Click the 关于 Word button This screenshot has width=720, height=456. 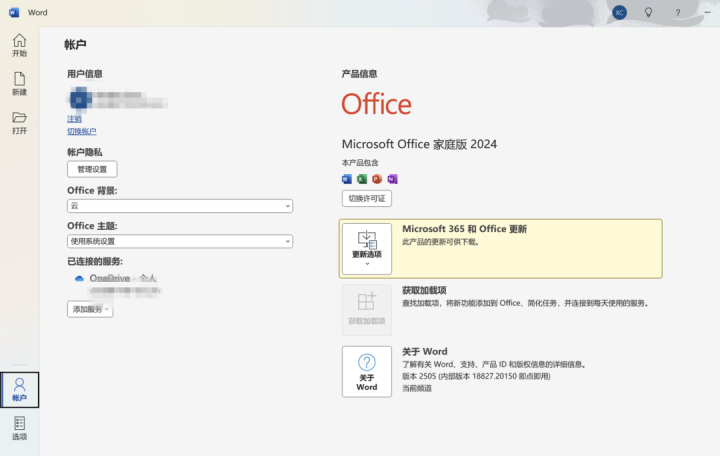tap(367, 372)
